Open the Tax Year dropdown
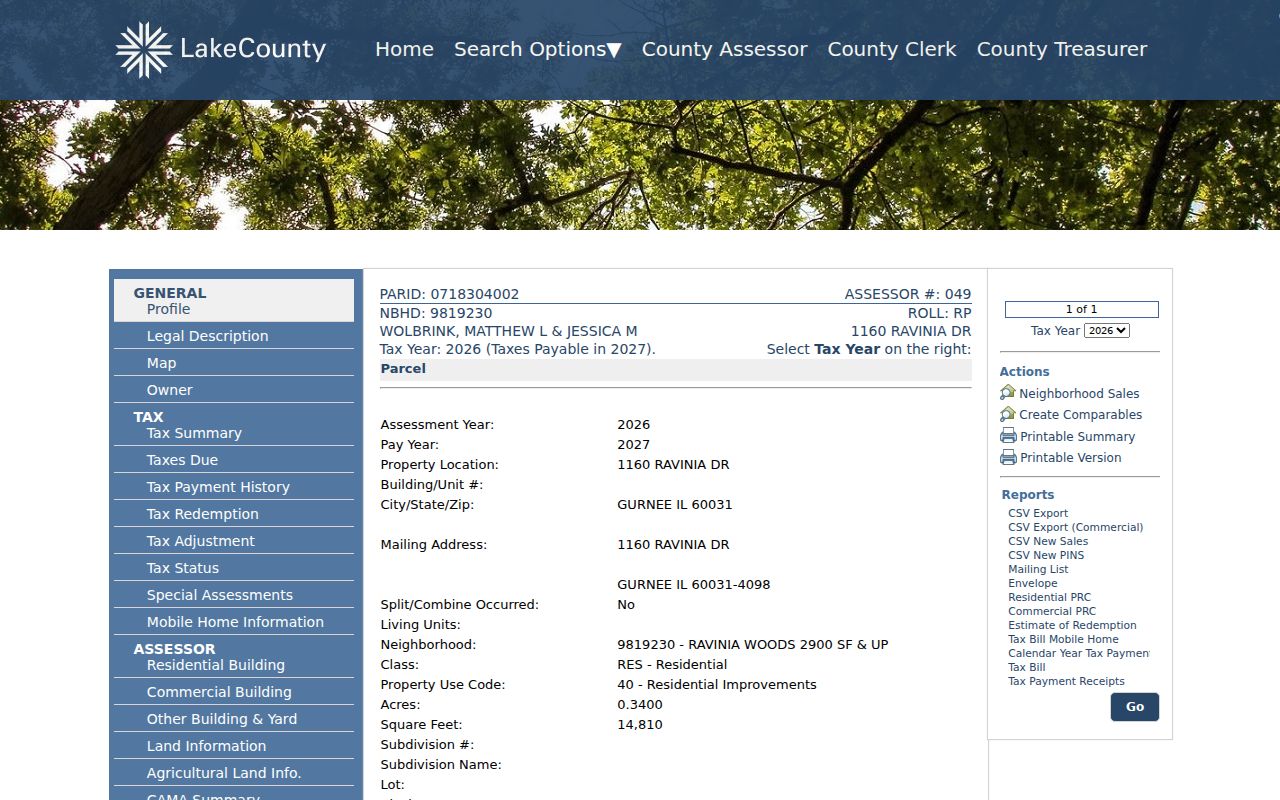 1107,330
